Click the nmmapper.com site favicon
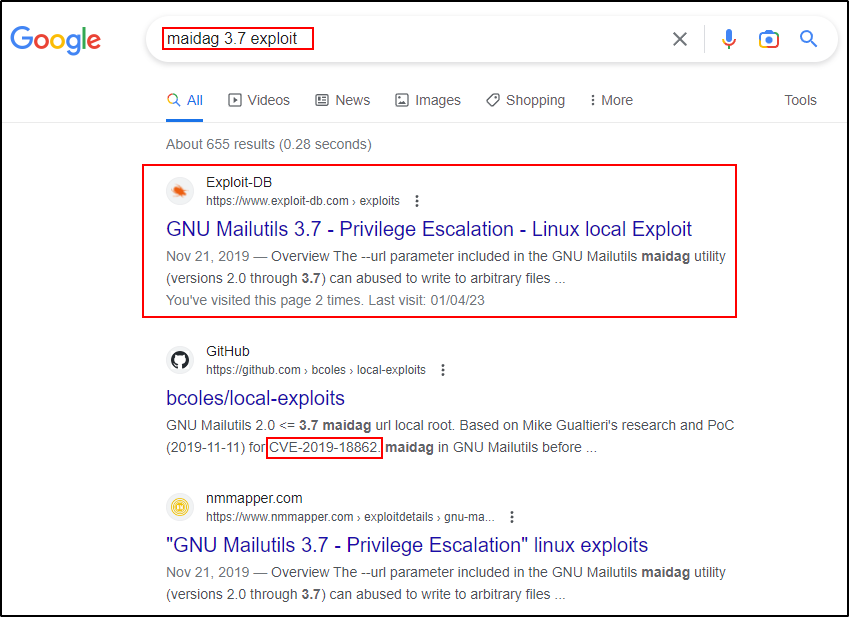 click(180, 507)
